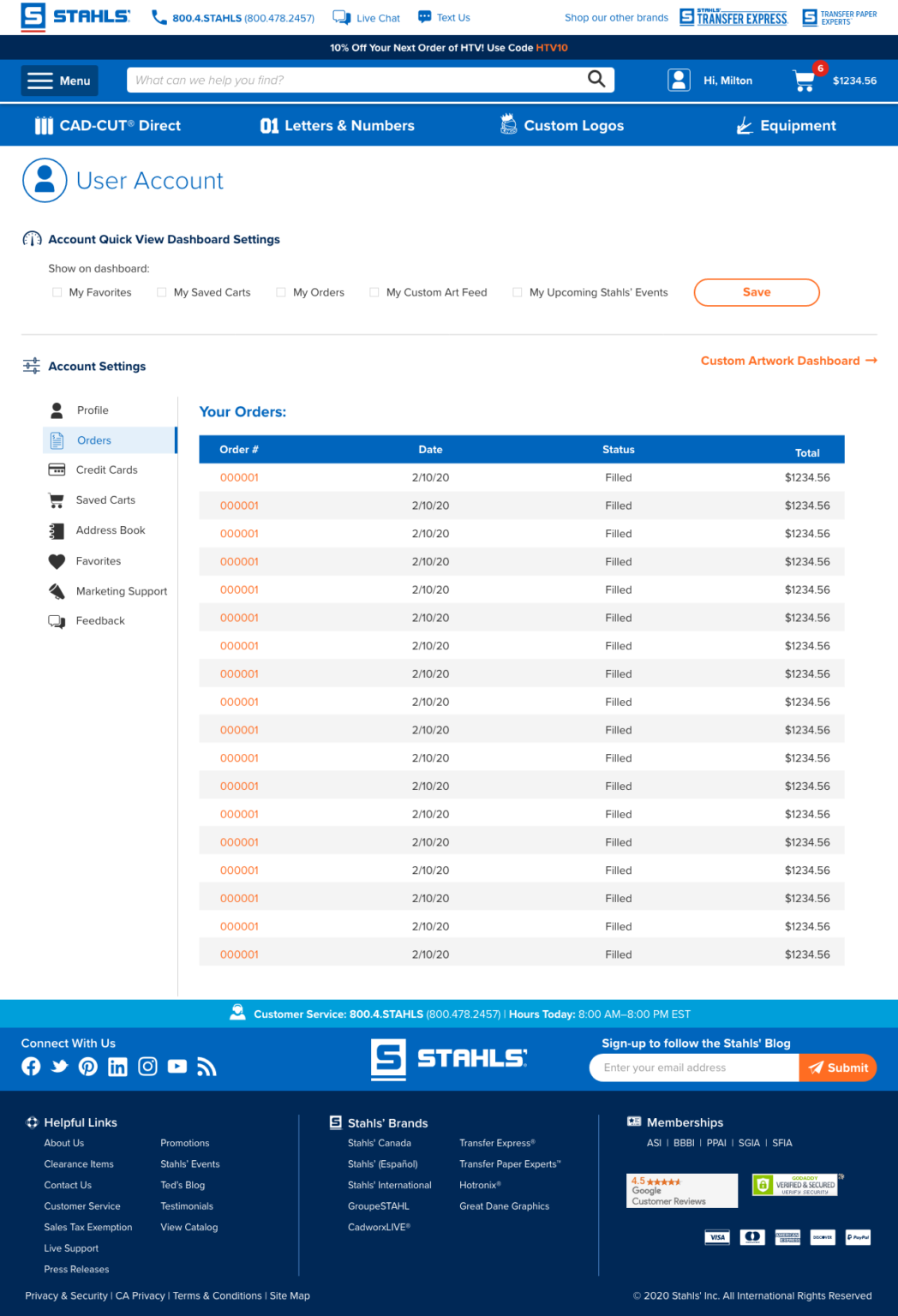The height and width of the screenshot is (1316, 898).
Task: Open the Pinterest social icon
Action: (x=88, y=1067)
